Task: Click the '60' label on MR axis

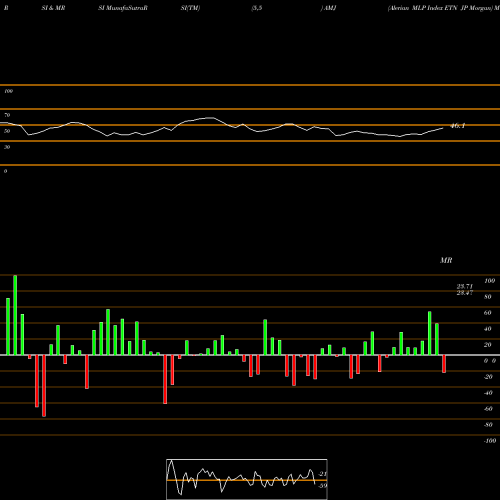Action: pos(488,313)
